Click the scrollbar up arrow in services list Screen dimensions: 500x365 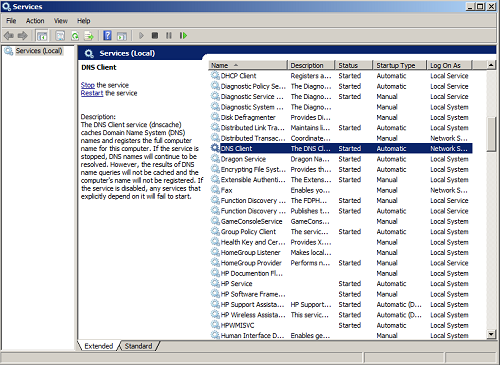coord(491,65)
